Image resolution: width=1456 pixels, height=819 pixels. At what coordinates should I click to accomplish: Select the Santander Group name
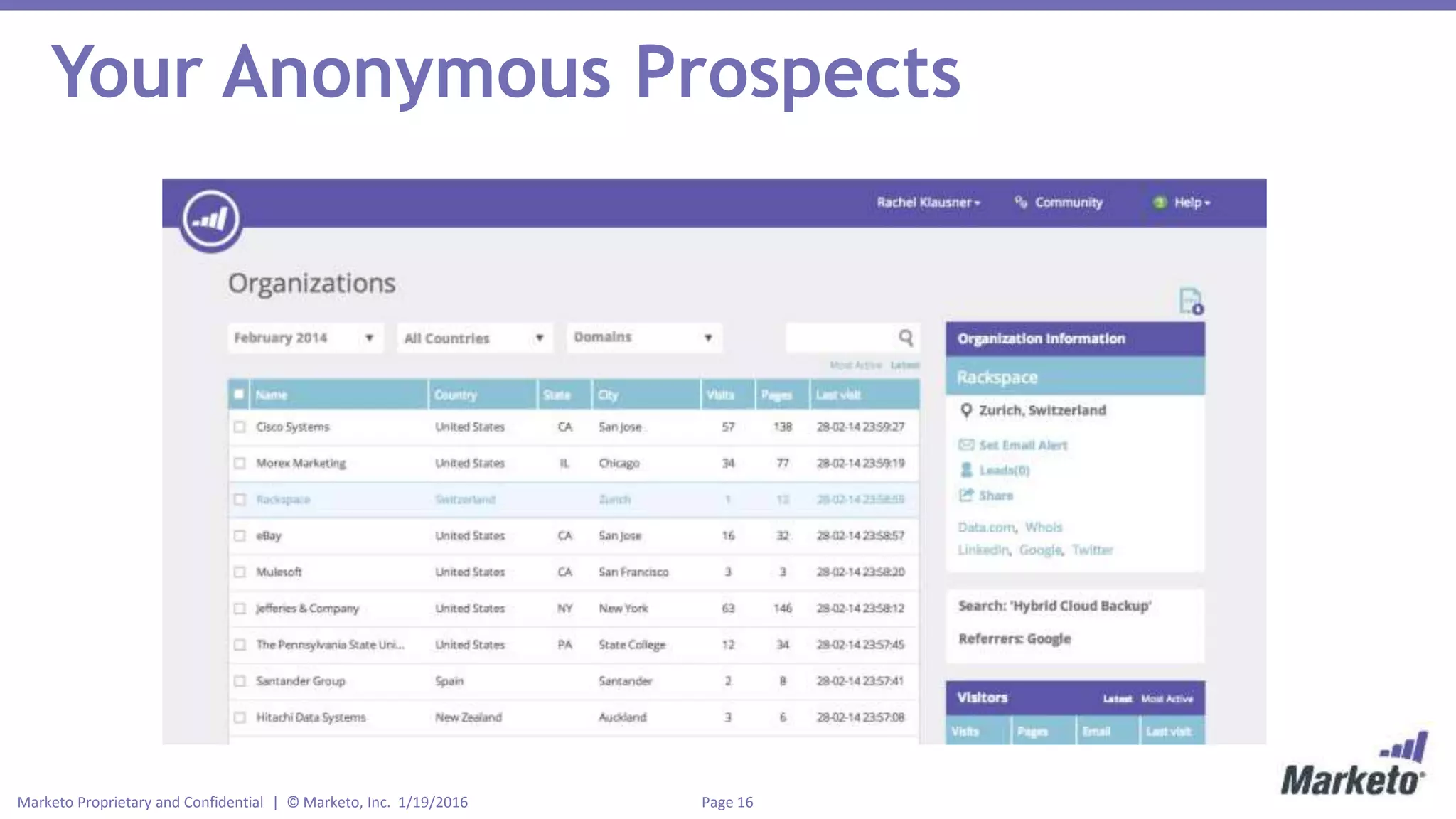(301, 681)
